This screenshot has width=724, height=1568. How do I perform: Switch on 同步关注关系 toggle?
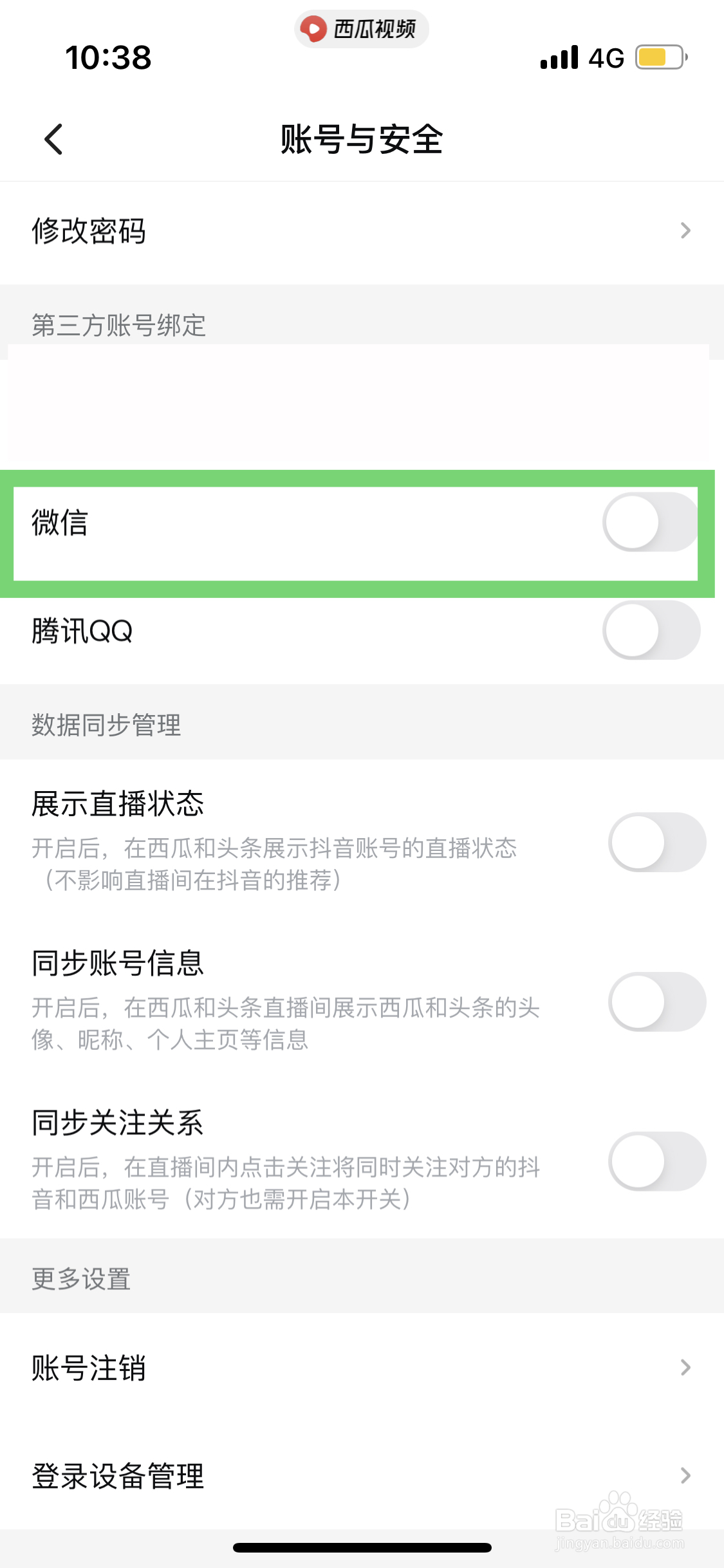point(656,1161)
